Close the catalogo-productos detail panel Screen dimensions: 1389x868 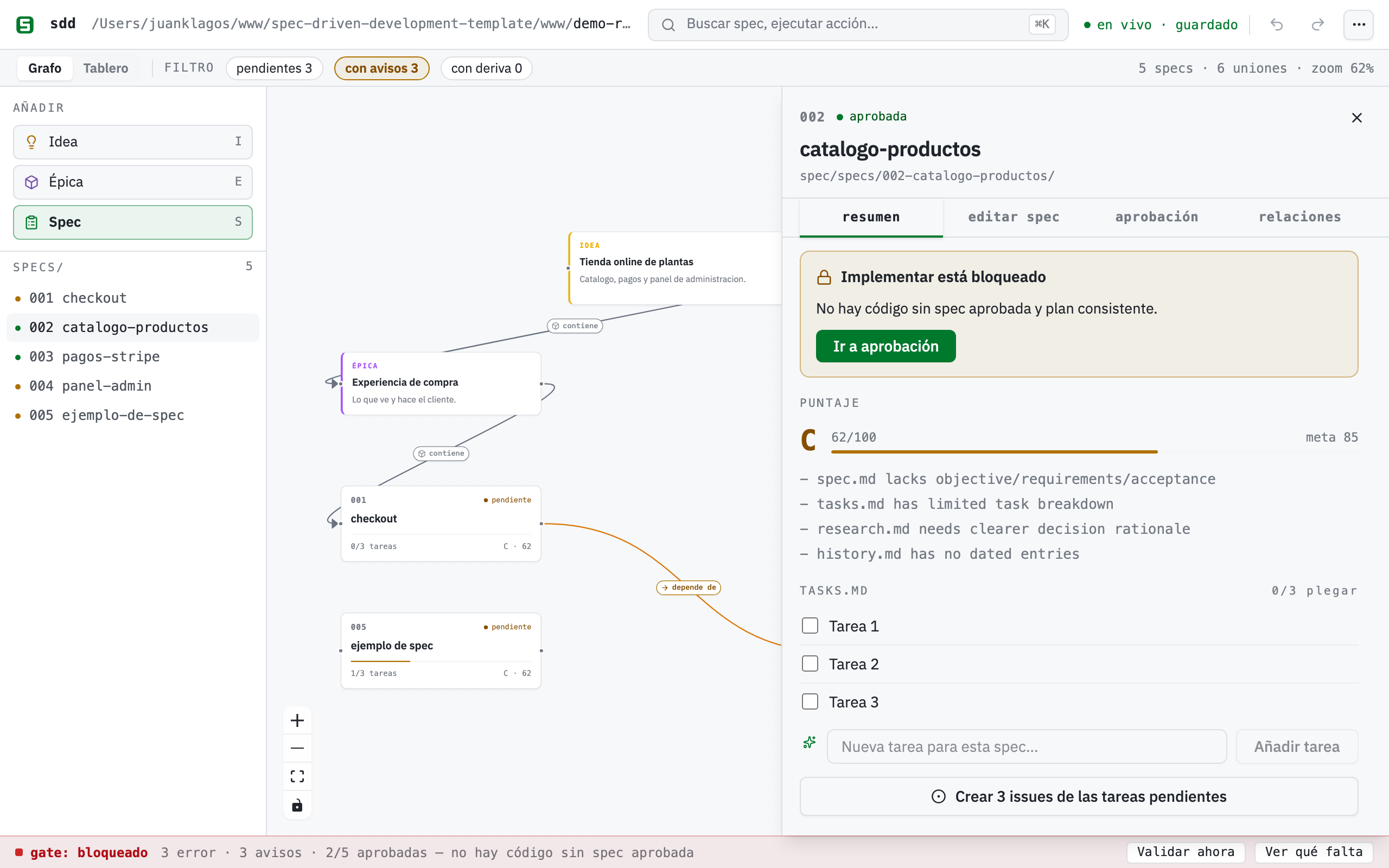point(1357,118)
